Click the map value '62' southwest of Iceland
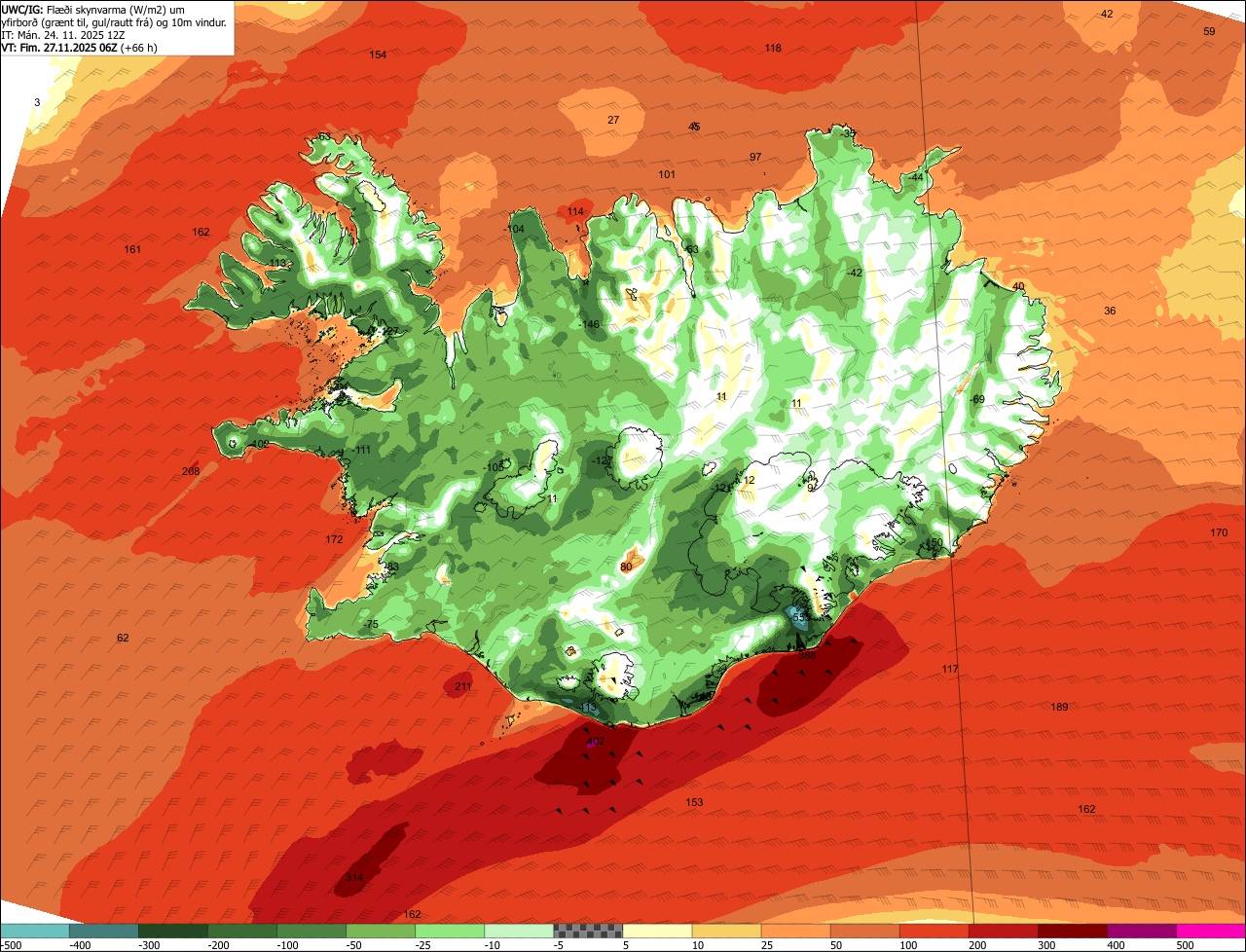The image size is (1246, 952). click(123, 638)
